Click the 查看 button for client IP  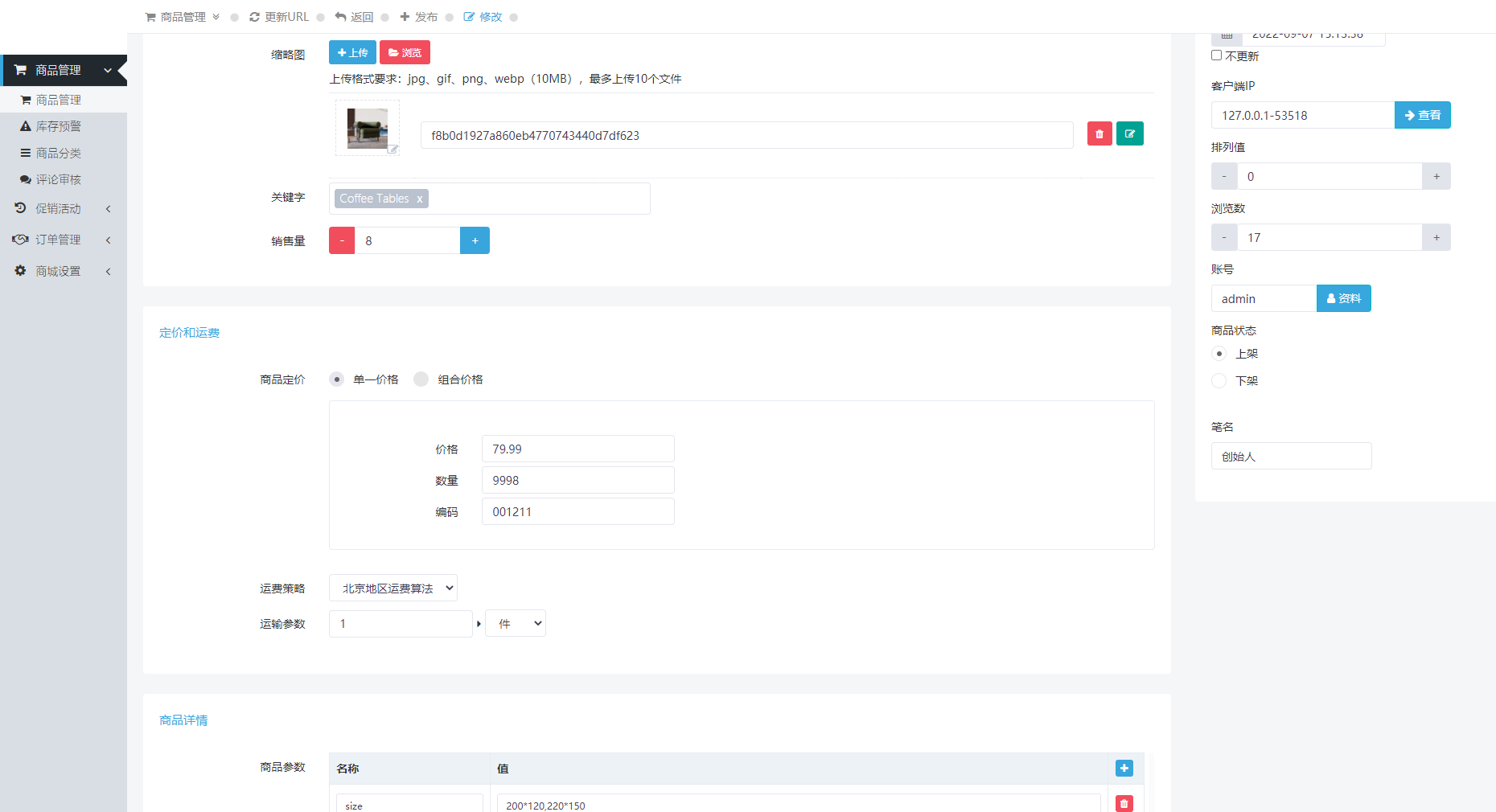pyautogui.click(x=1422, y=115)
